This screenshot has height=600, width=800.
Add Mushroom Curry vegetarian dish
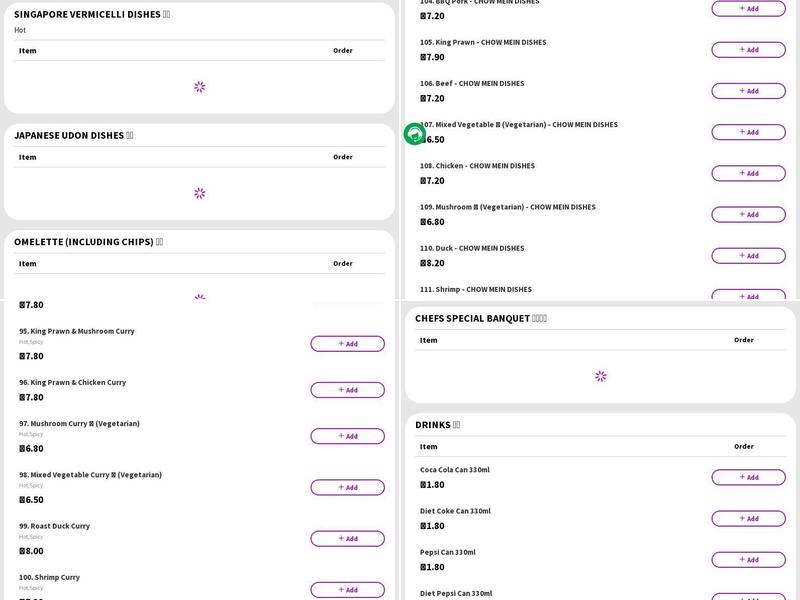point(347,436)
